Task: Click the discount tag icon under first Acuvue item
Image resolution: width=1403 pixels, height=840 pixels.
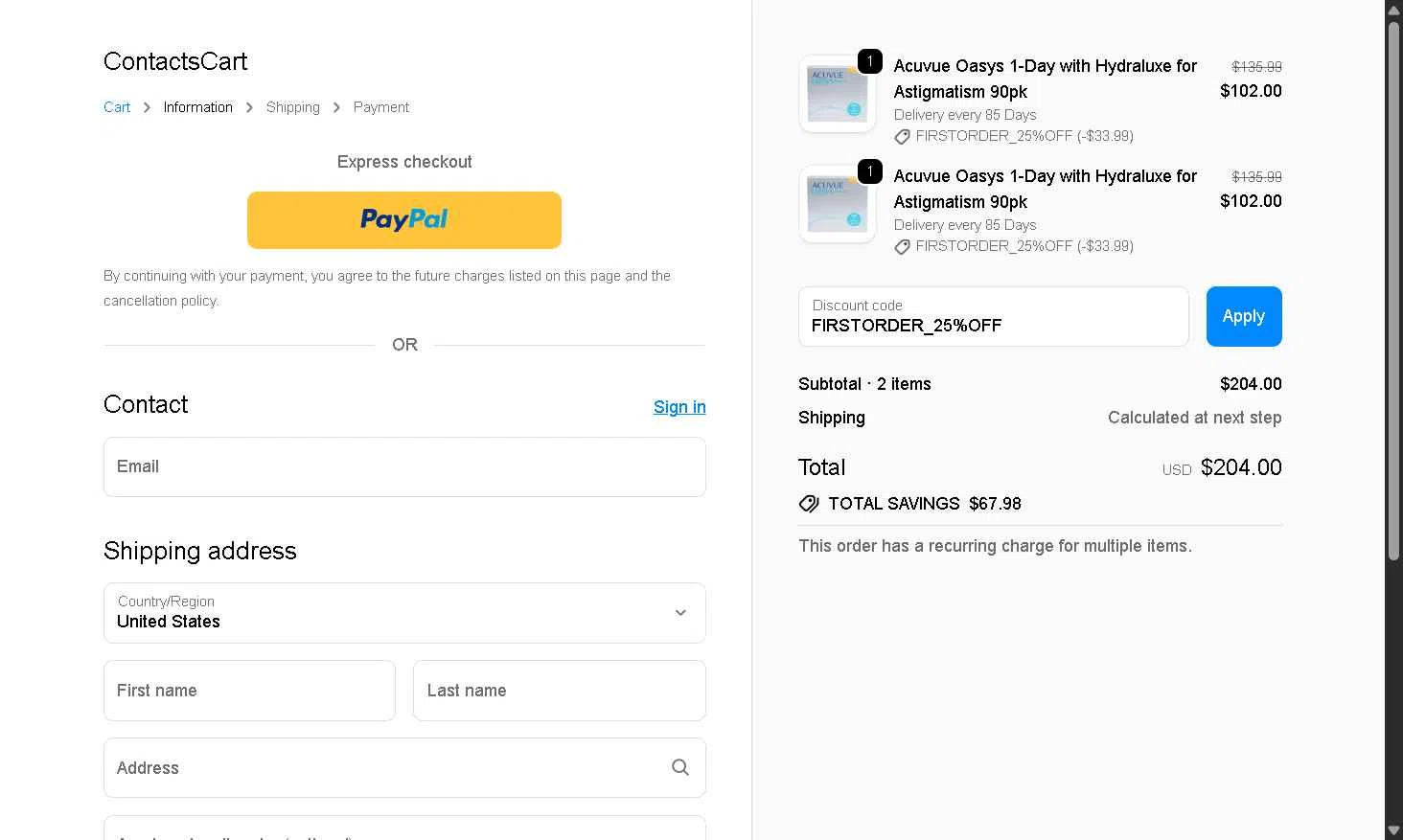Action: (x=902, y=137)
